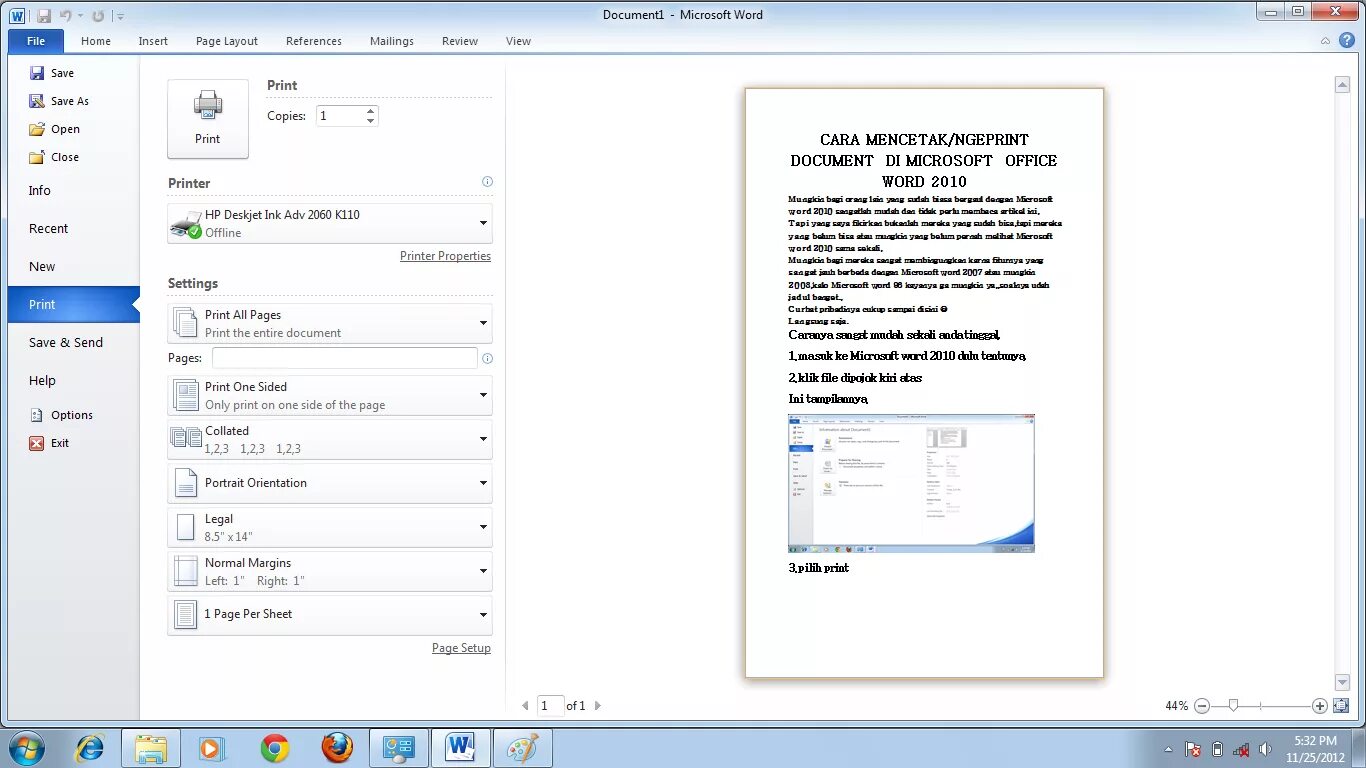Open the Windows Start button
This screenshot has width=1366, height=768.
click(x=25, y=748)
